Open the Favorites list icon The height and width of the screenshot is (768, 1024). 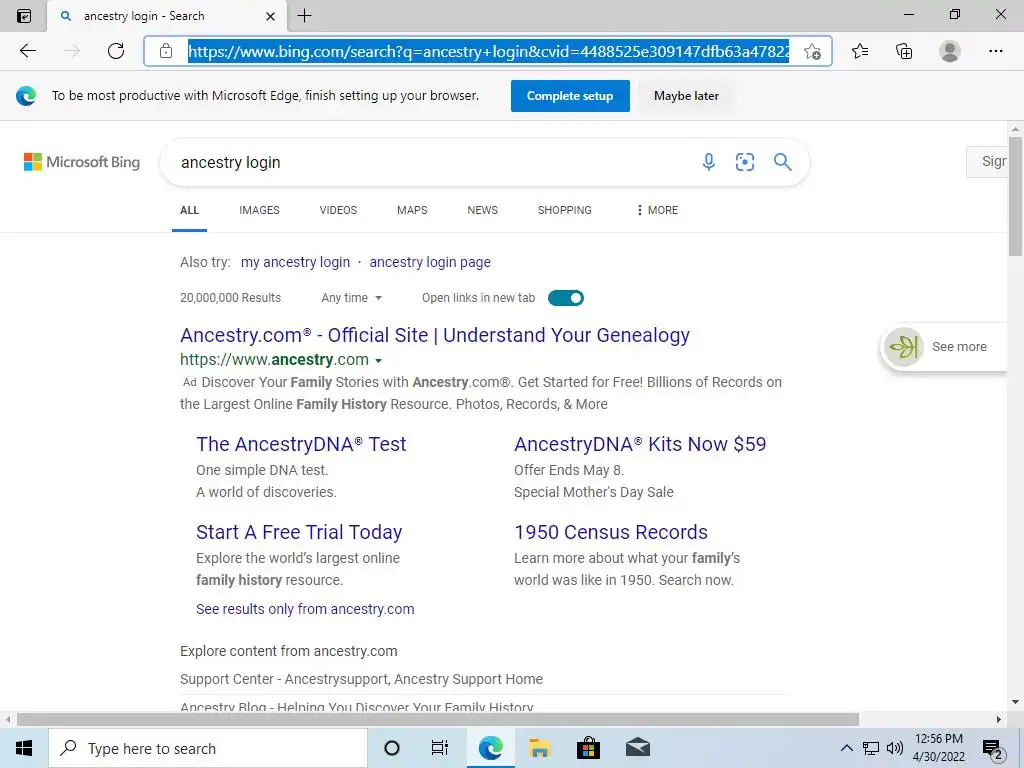pos(860,51)
